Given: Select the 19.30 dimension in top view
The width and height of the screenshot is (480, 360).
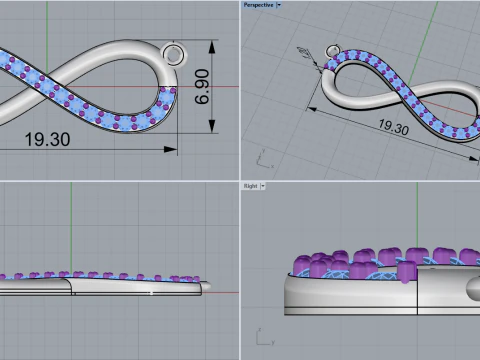Looking at the screenshot, I should point(47,139).
